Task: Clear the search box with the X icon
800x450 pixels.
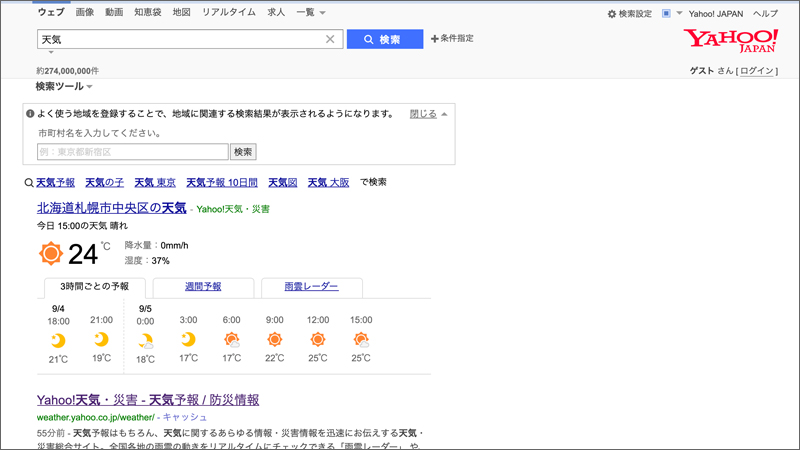Action: pyautogui.click(x=330, y=39)
